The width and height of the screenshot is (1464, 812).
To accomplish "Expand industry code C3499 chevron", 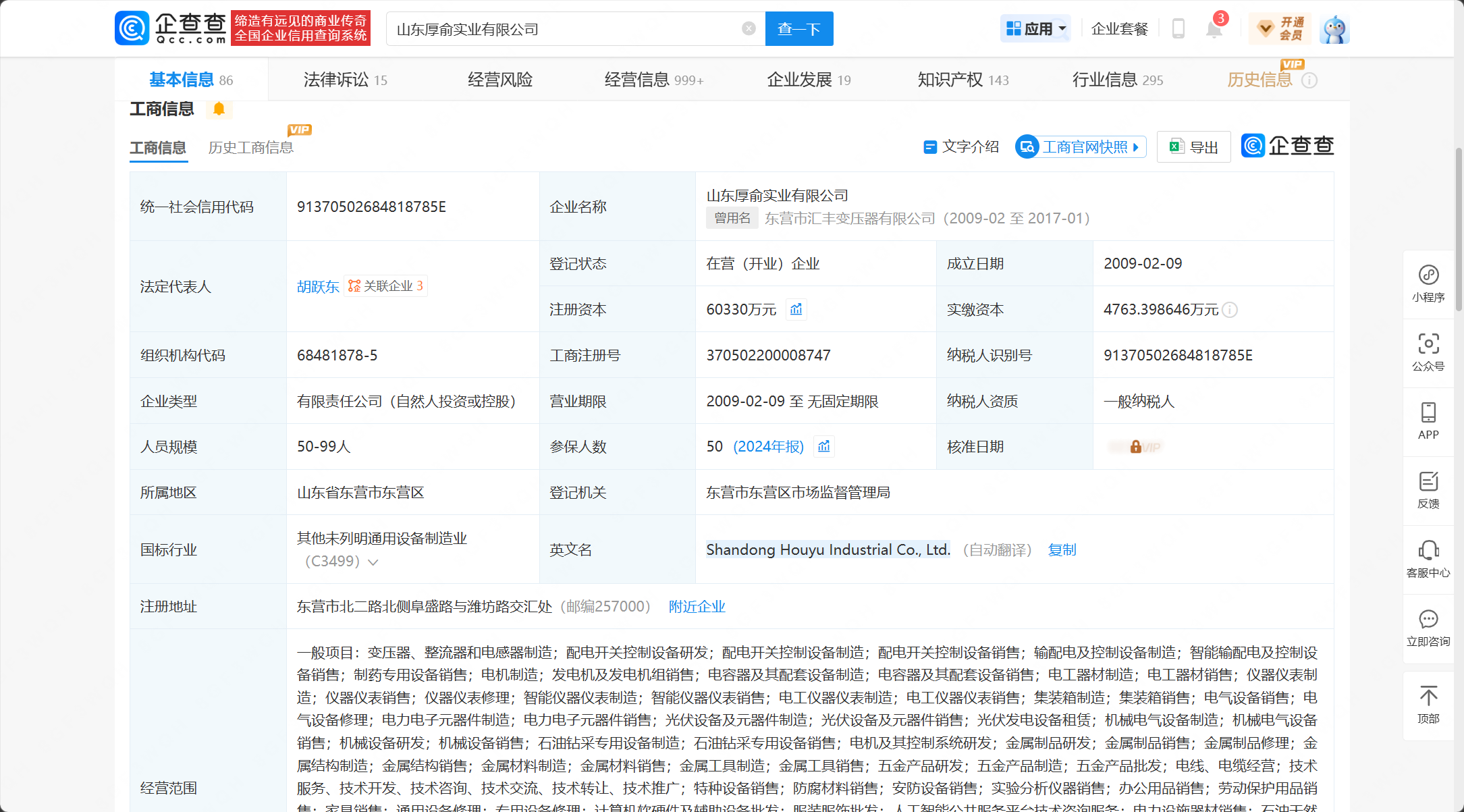I will click(373, 562).
